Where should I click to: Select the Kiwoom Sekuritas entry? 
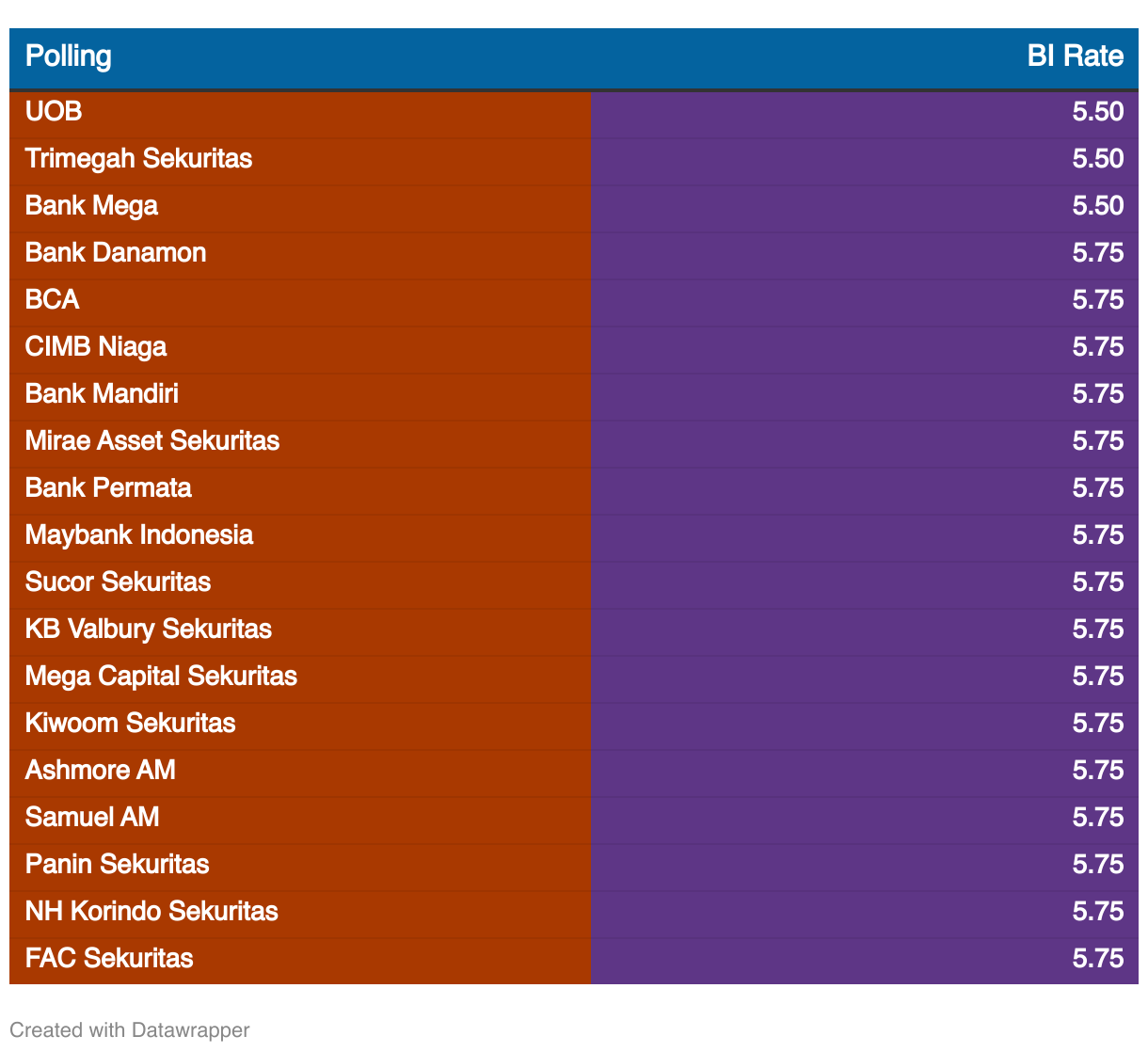pyautogui.click(x=130, y=723)
